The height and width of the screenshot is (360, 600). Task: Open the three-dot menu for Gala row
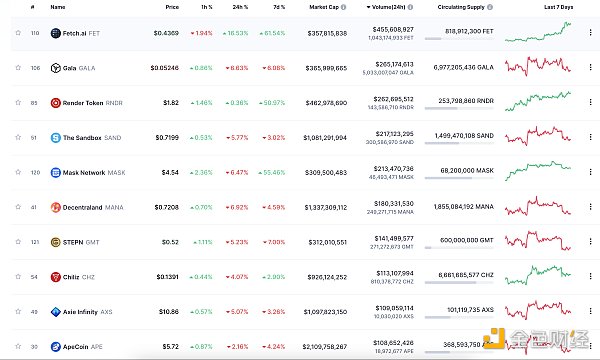(x=590, y=67)
